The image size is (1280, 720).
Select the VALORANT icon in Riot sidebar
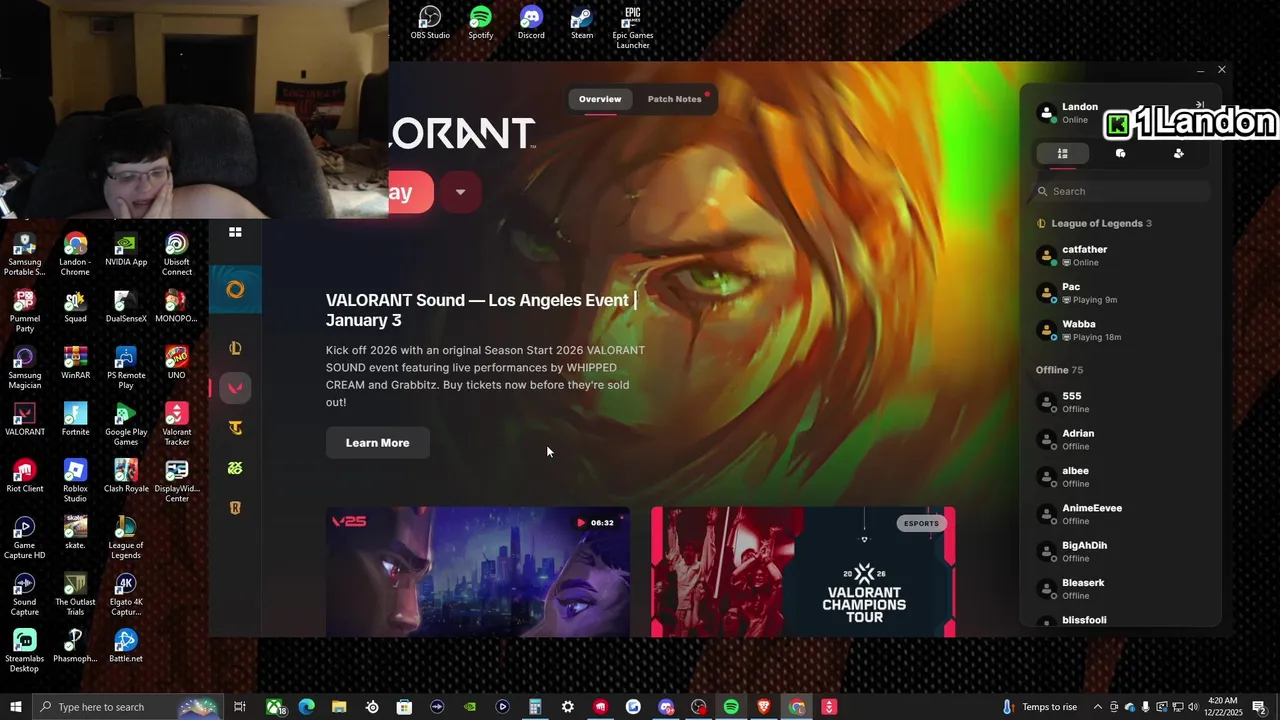click(x=235, y=388)
